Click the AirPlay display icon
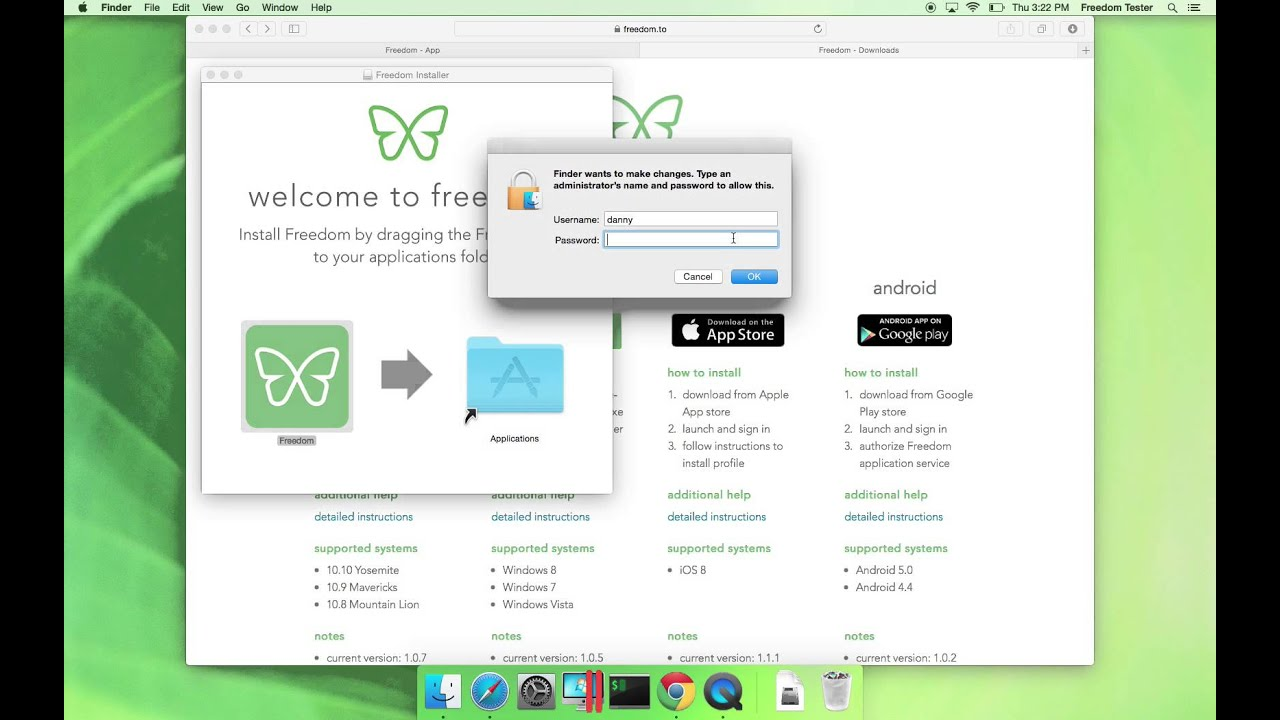The width and height of the screenshot is (1280, 720). [x=951, y=7]
